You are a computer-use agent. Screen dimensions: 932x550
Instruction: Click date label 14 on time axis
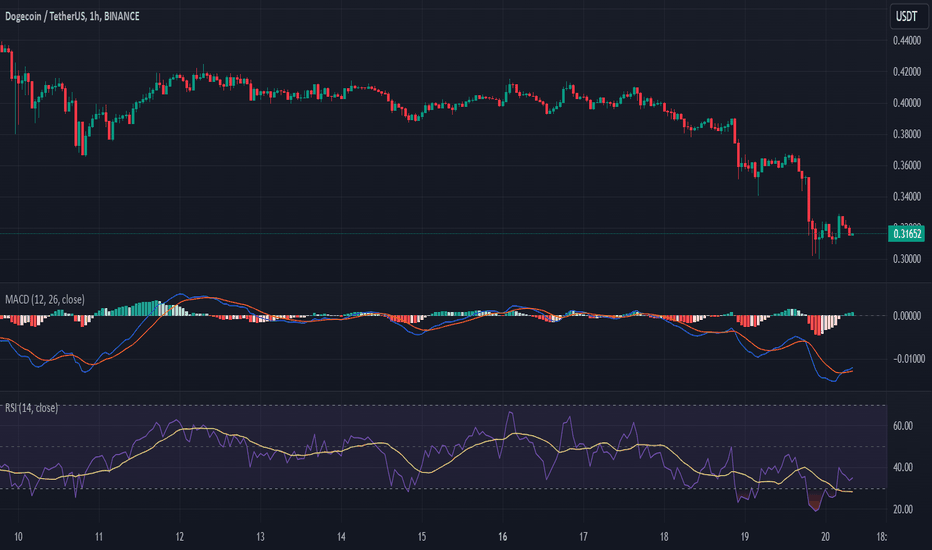coord(341,537)
